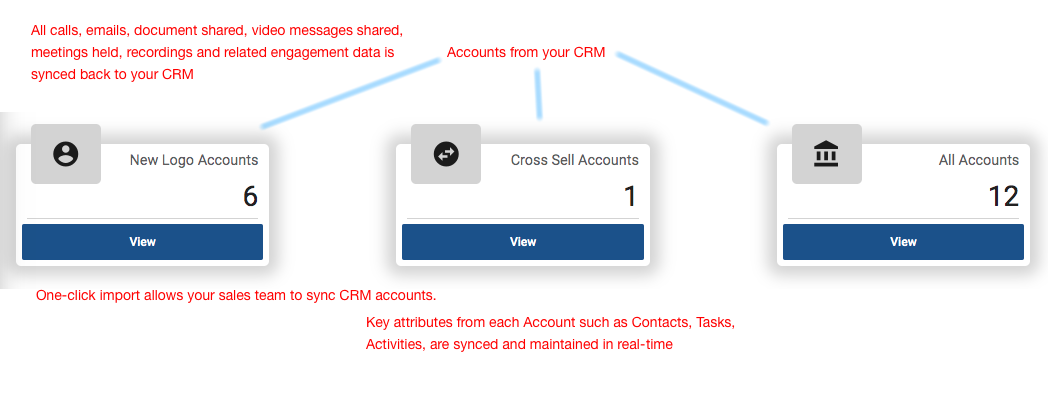Click the person icon on New Logo Accounts
1048x400 pixels.
coord(66,154)
